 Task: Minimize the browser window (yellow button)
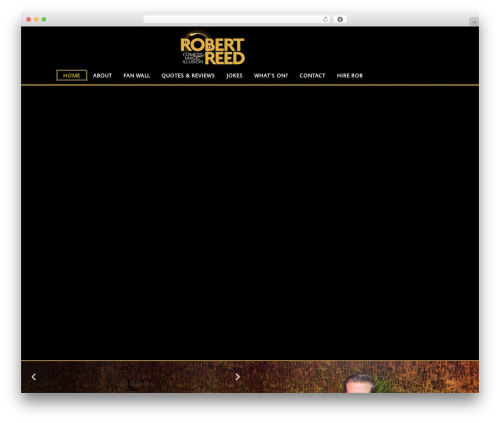pos(36,19)
